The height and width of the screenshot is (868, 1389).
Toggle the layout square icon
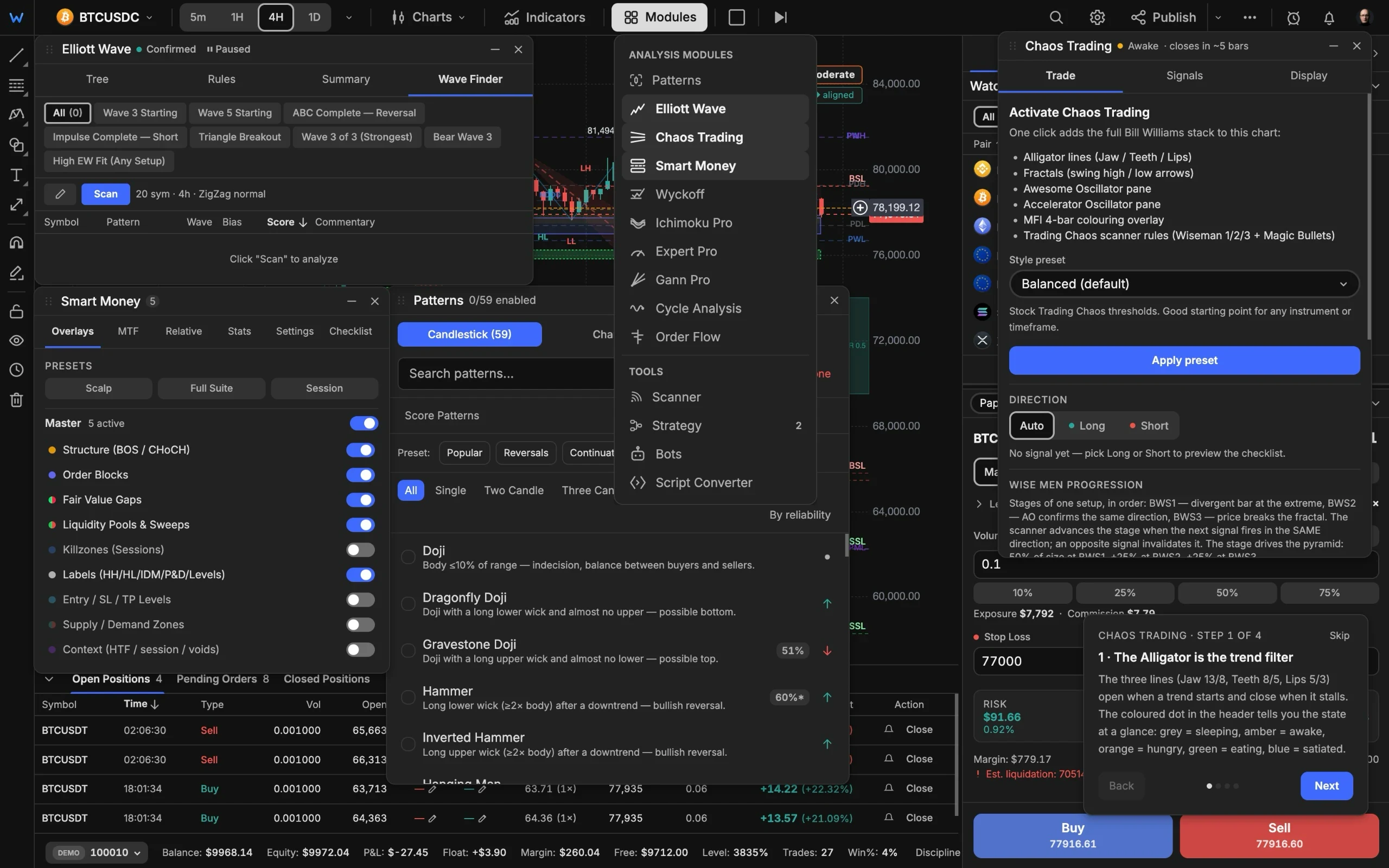click(x=736, y=17)
